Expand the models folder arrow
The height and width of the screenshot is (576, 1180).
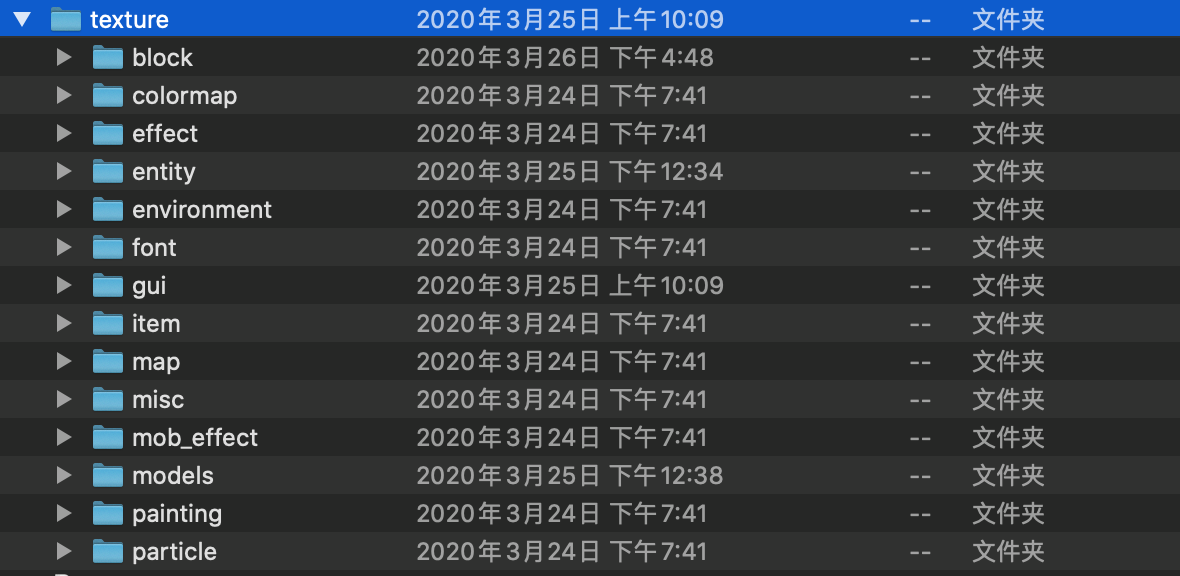click(x=64, y=475)
